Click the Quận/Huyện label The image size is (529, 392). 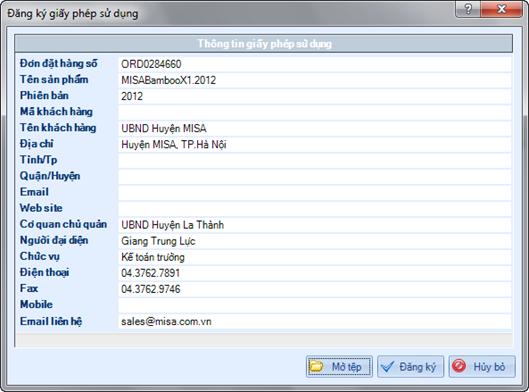pyautogui.click(x=50, y=176)
